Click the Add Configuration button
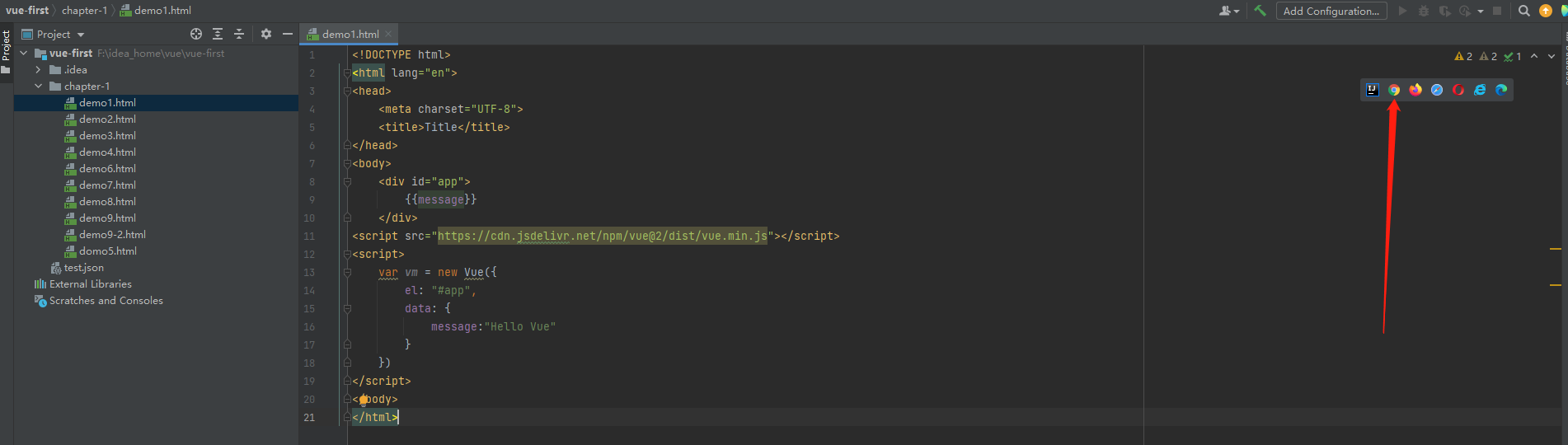Screen dimensions: 1568x445 coord(1331,11)
